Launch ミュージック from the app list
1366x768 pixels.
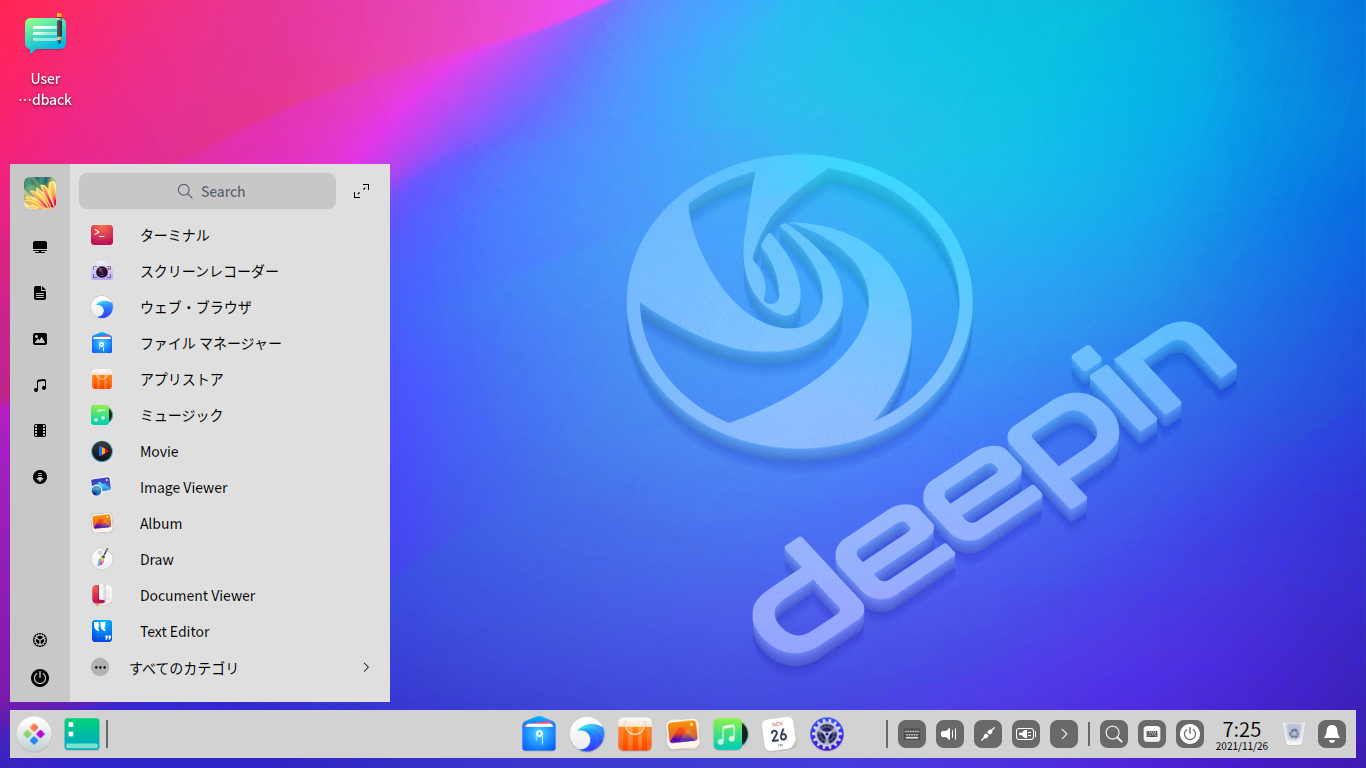coord(230,415)
